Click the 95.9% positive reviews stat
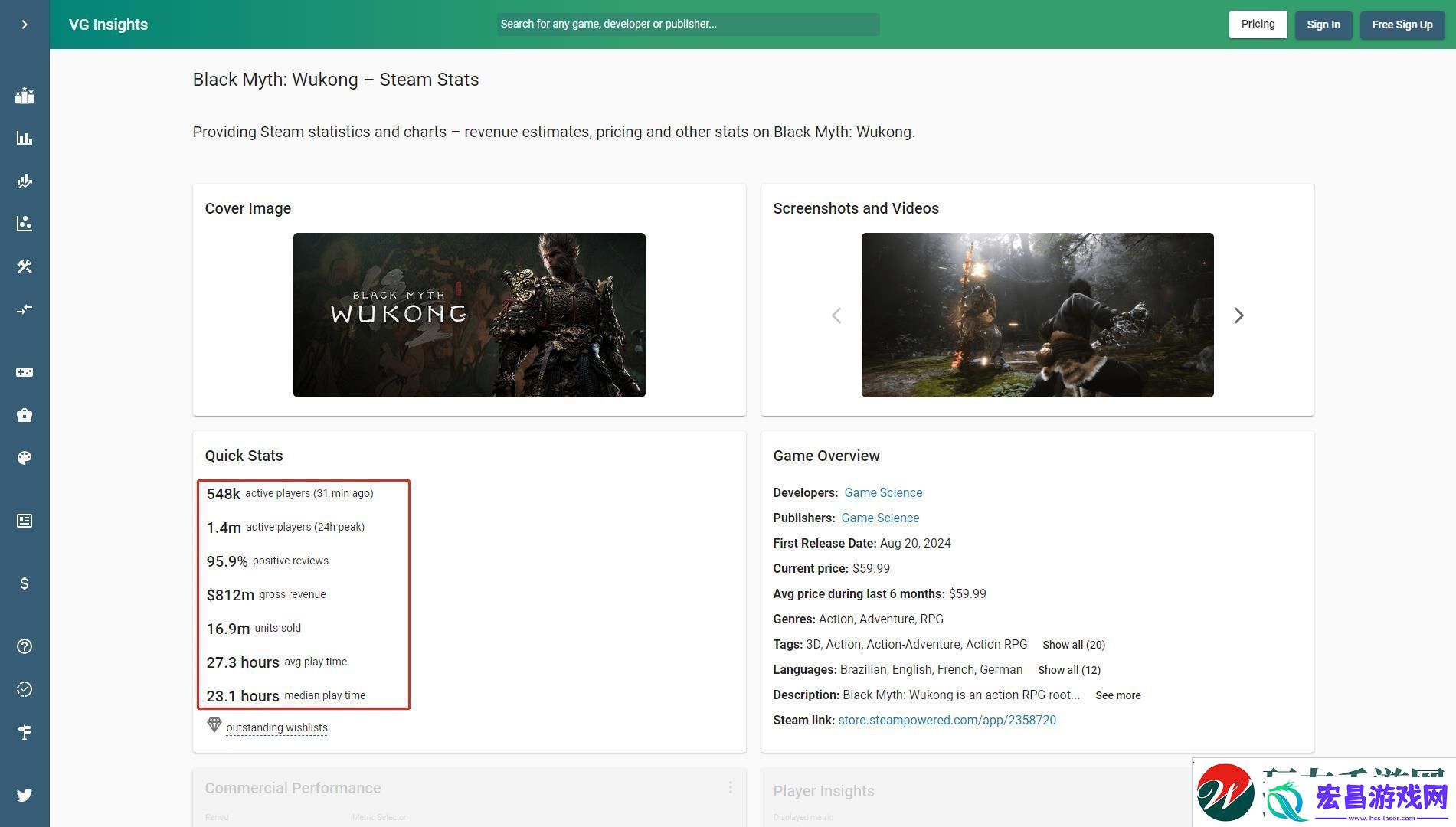The image size is (1456, 827). 267,561
